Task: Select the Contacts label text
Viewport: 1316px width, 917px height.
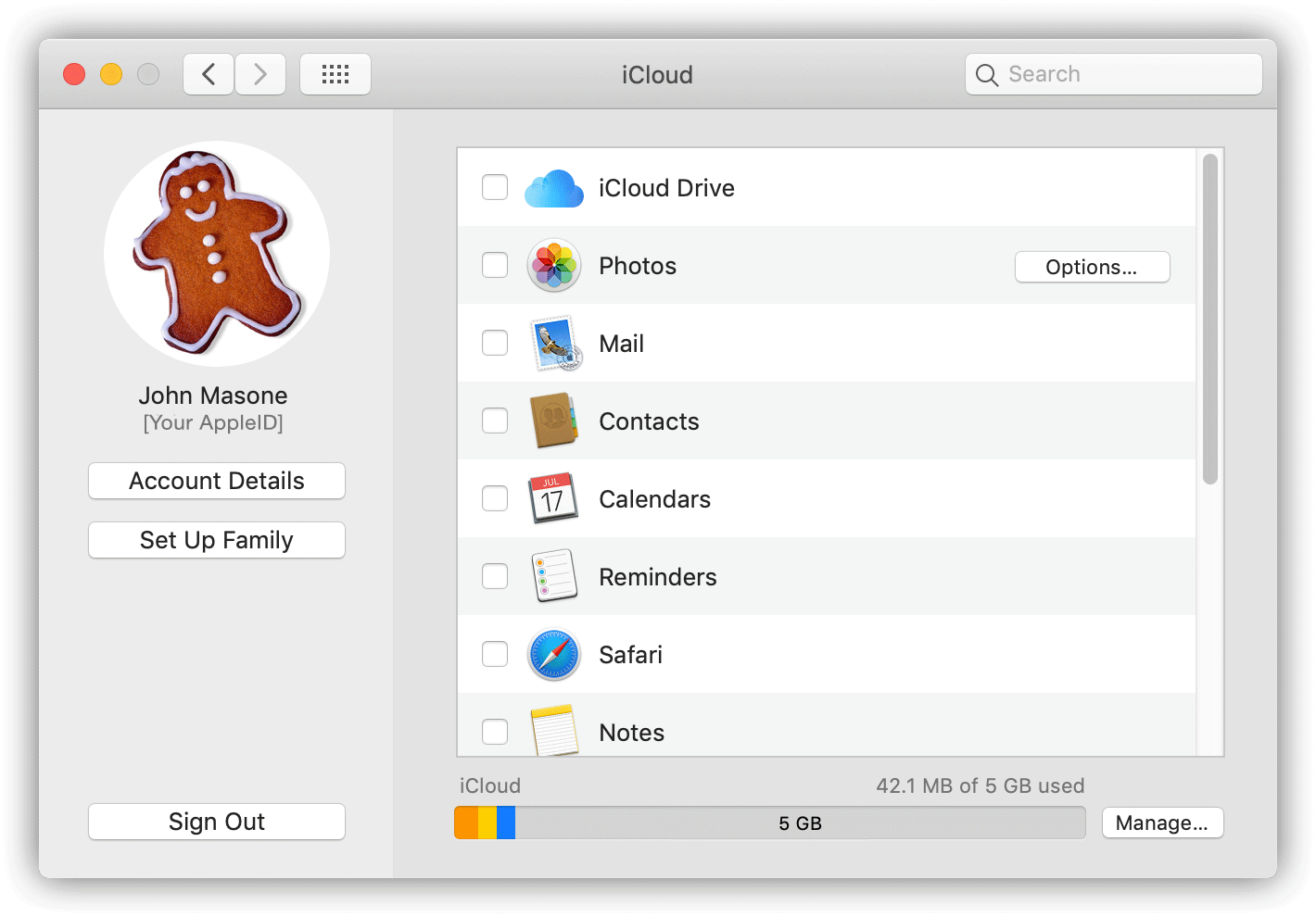Action: click(649, 421)
